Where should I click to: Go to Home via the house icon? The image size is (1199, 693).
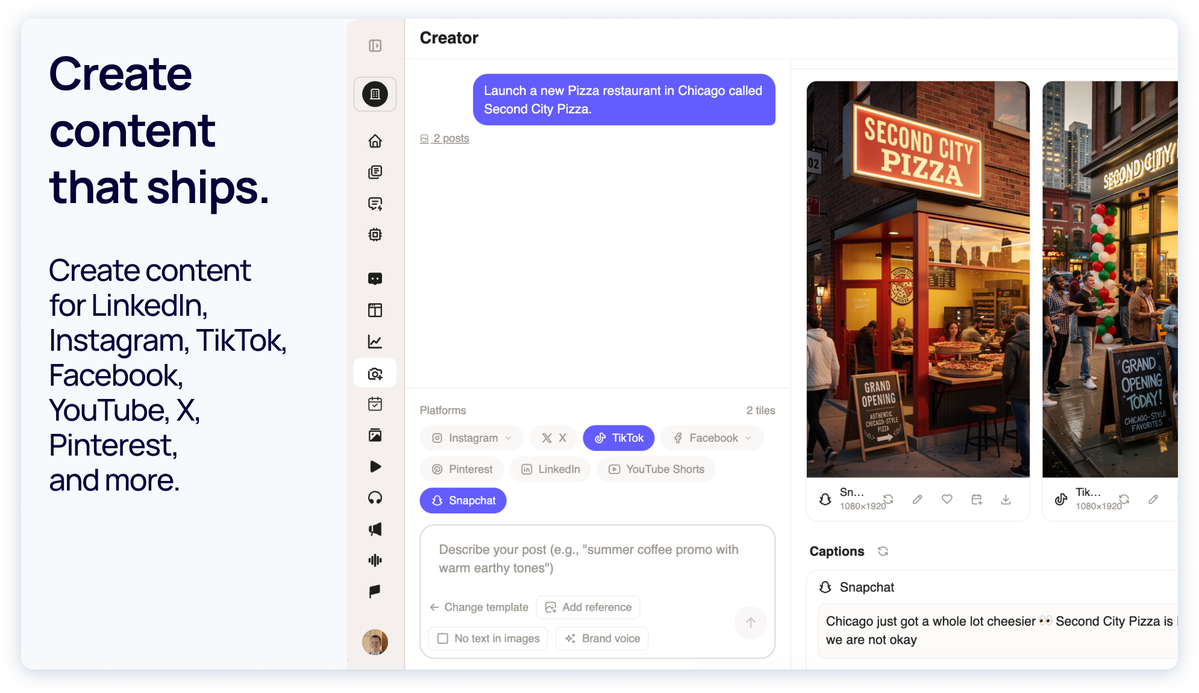click(375, 141)
